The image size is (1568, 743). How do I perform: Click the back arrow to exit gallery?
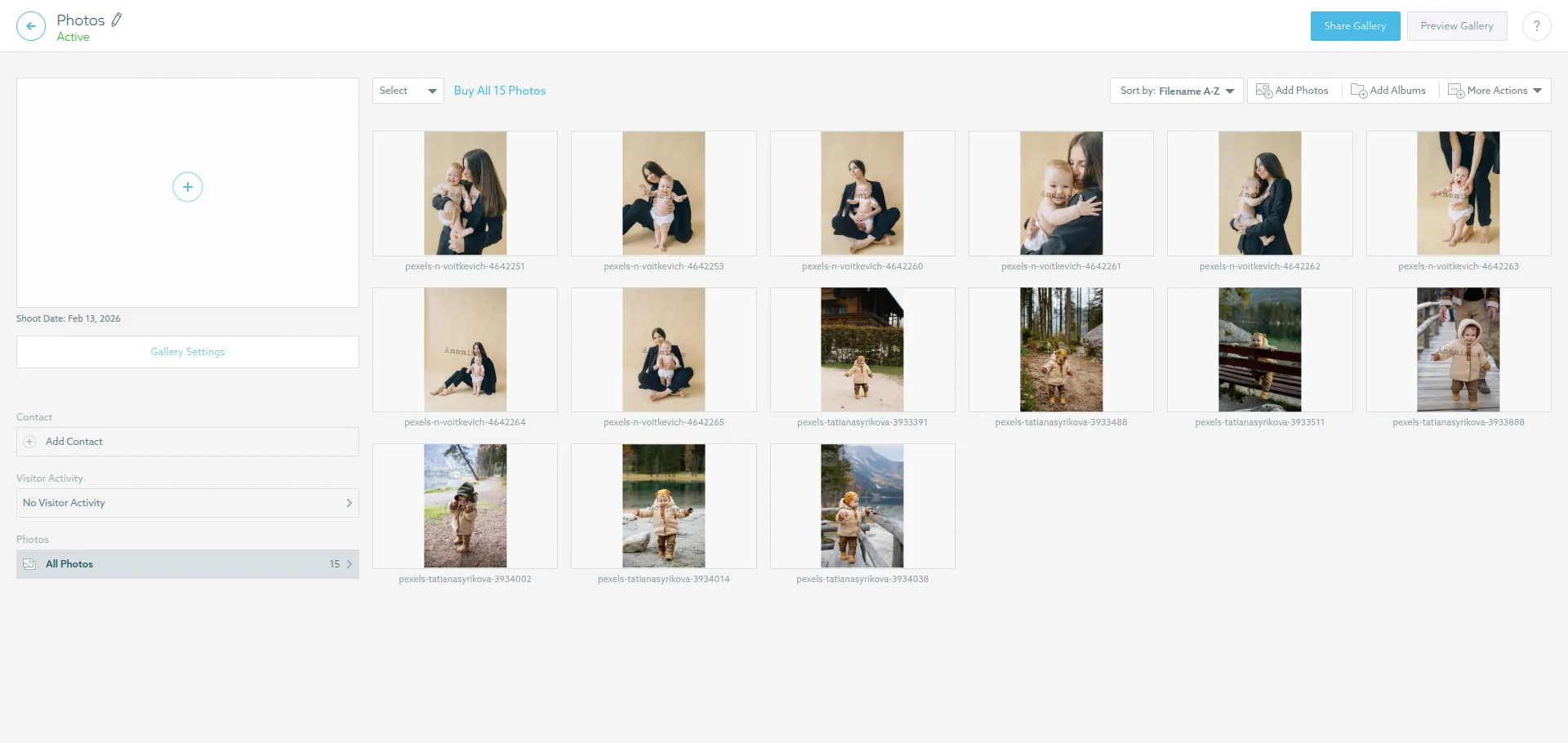[x=30, y=25]
